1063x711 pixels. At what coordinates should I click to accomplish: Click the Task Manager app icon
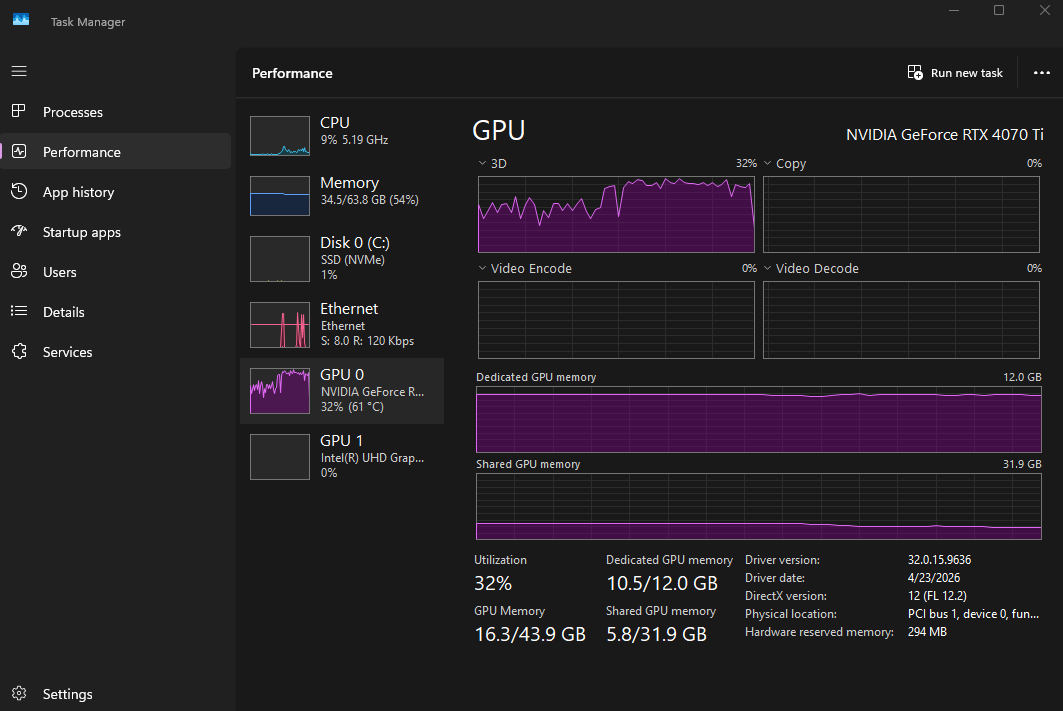coord(21,20)
